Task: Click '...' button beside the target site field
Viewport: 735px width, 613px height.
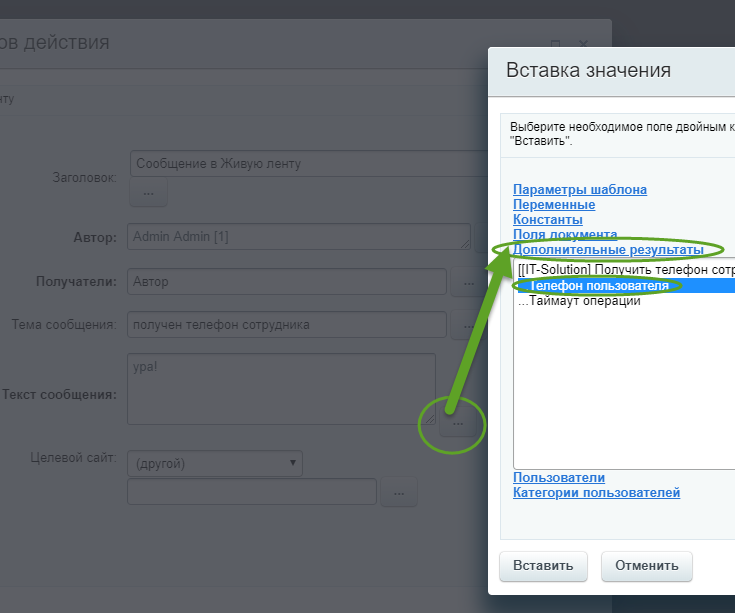Action: pos(398,492)
